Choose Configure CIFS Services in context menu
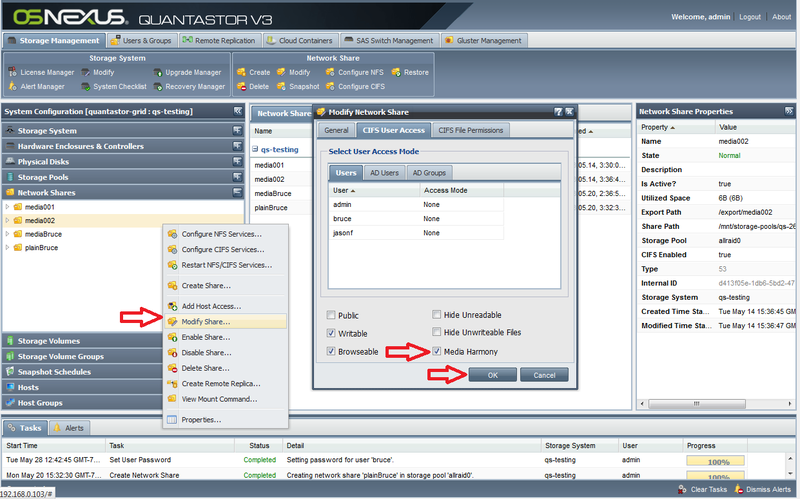This screenshot has height=499, width=800. point(225,250)
